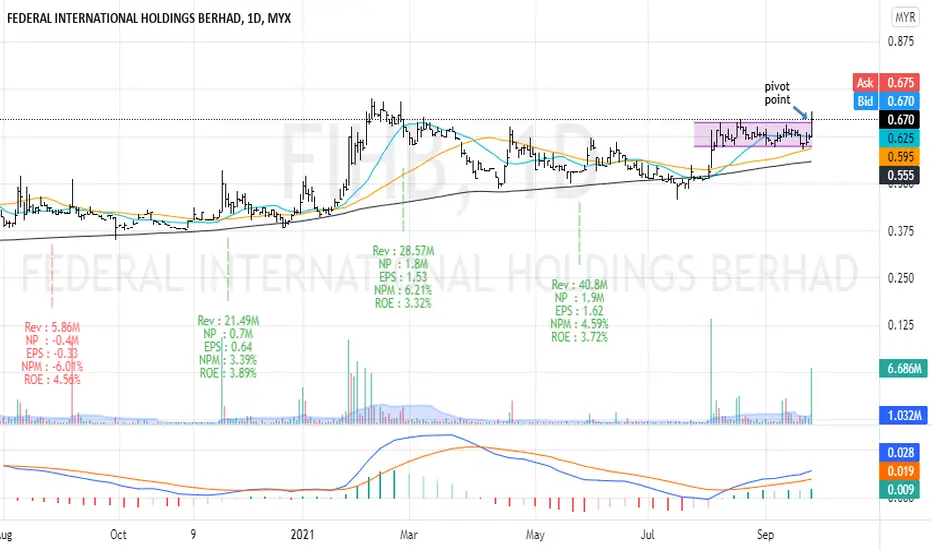Screen dimensions: 932x550
Task: Click the NPM : 4.59% annotation line
Action: coord(580,324)
